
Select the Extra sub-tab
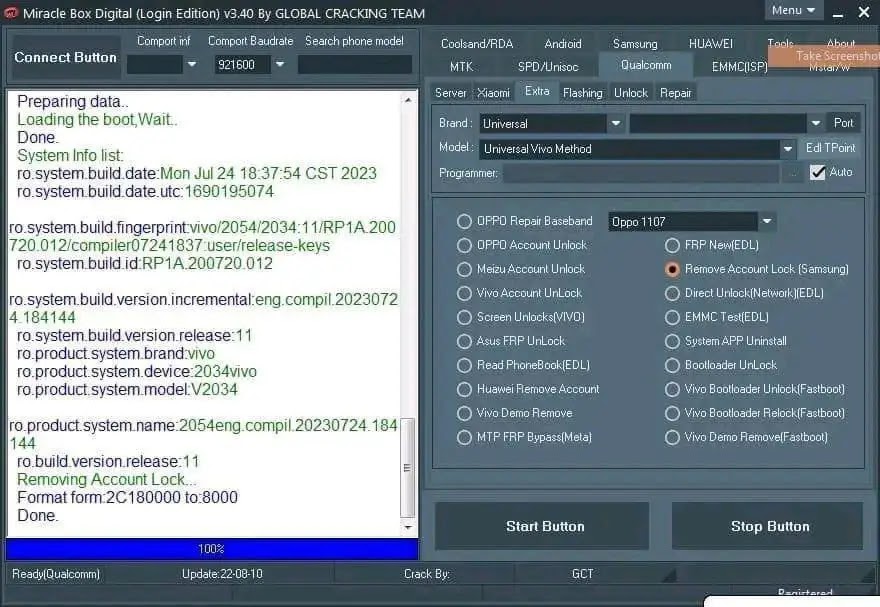(x=537, y=91)
